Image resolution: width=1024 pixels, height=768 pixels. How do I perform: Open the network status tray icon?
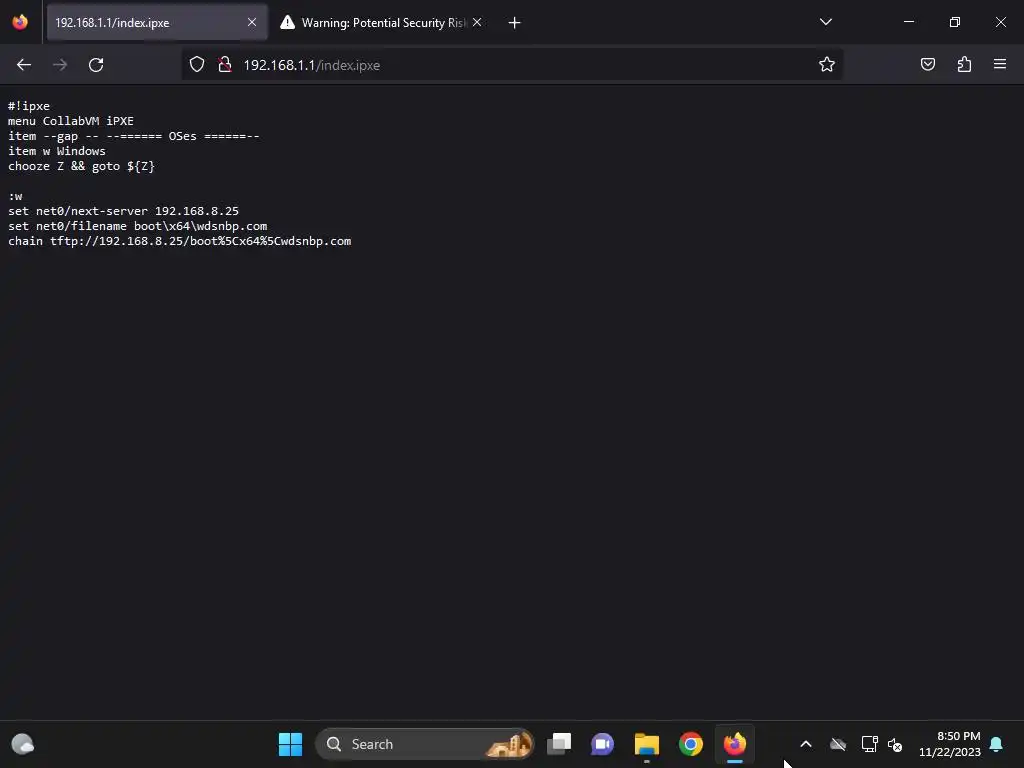point(869,744)
